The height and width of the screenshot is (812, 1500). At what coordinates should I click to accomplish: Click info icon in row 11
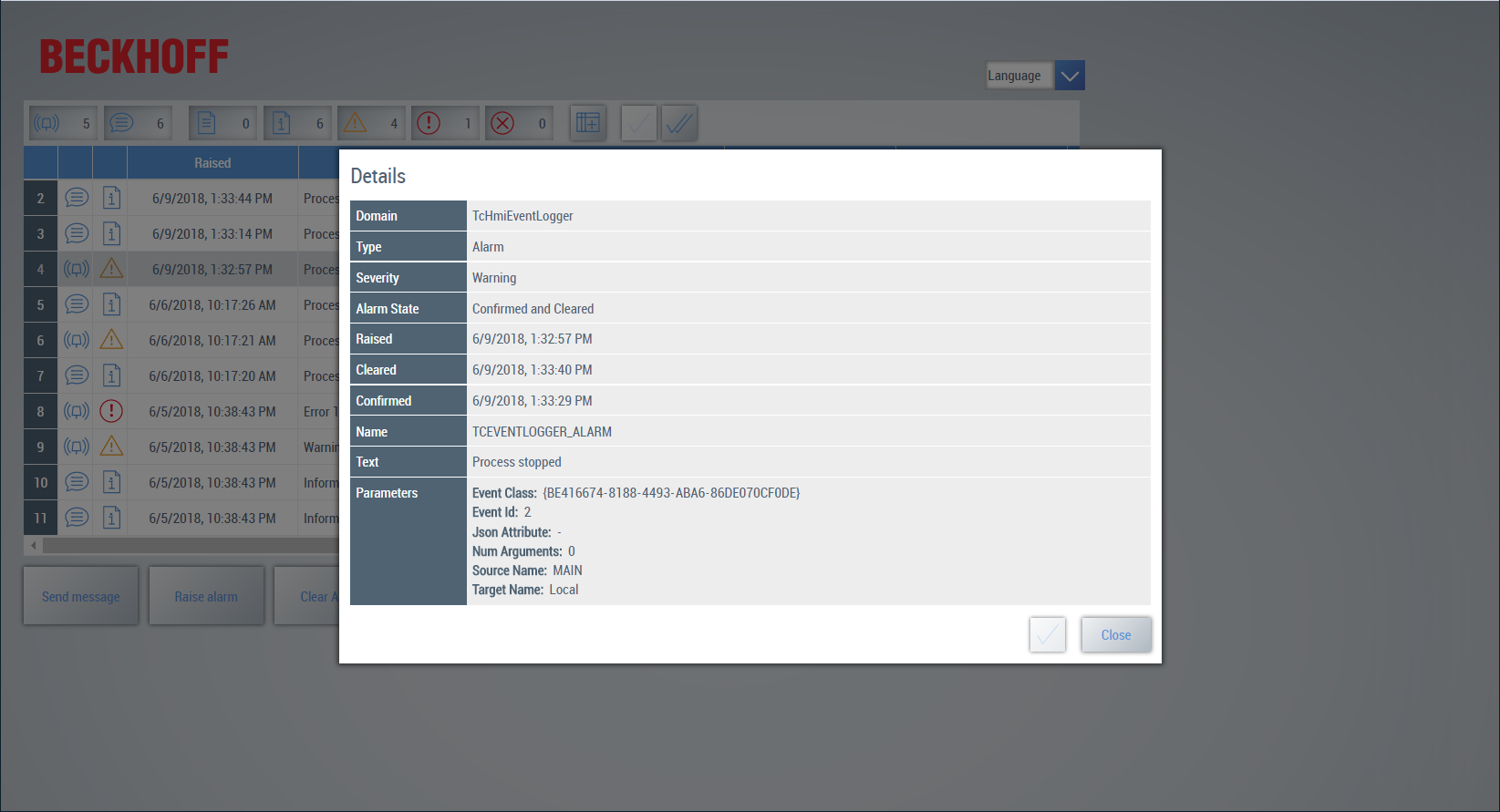click(111, 518)
